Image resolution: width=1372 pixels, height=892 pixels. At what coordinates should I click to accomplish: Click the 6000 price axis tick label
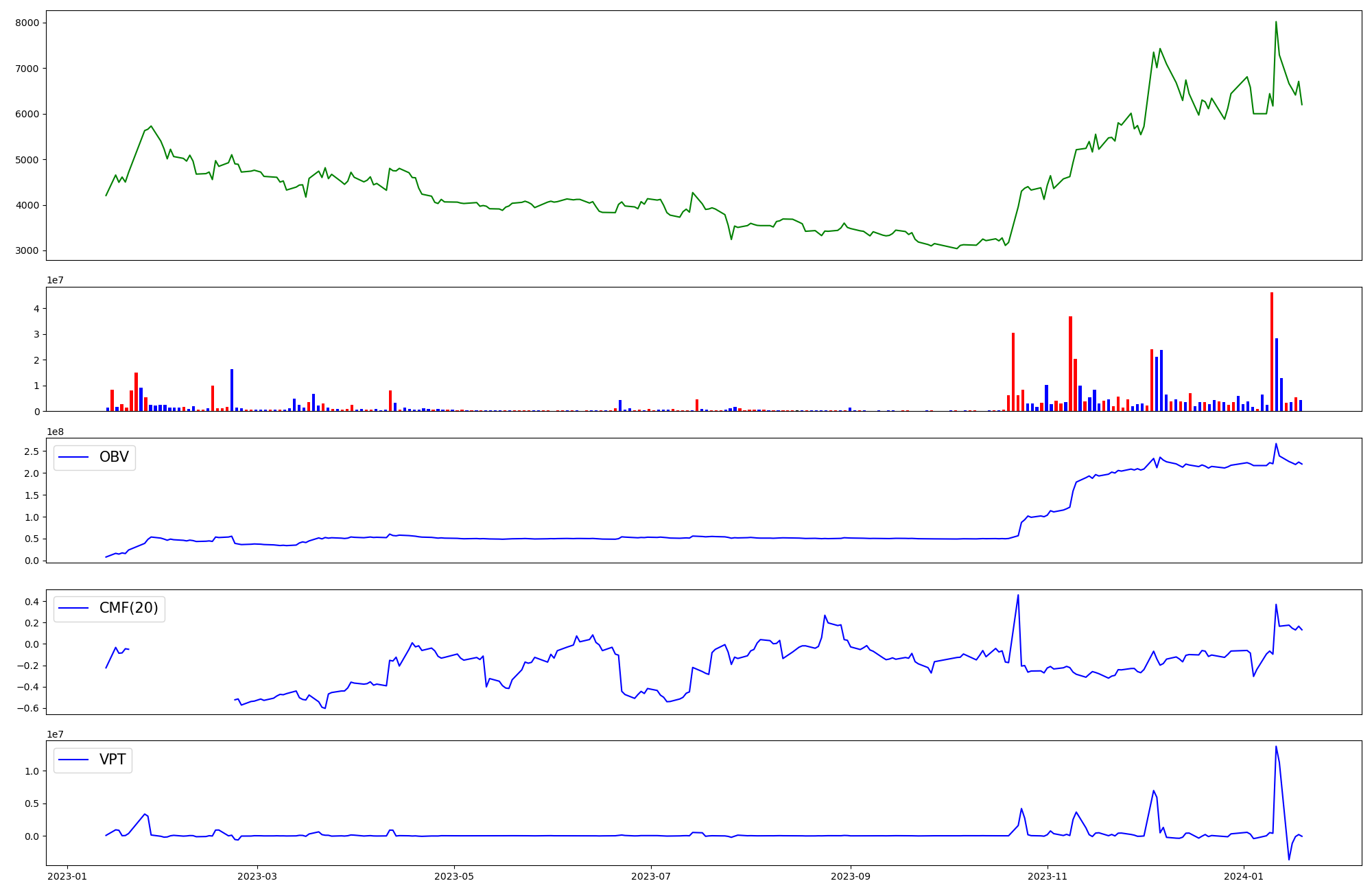(27, 114)
